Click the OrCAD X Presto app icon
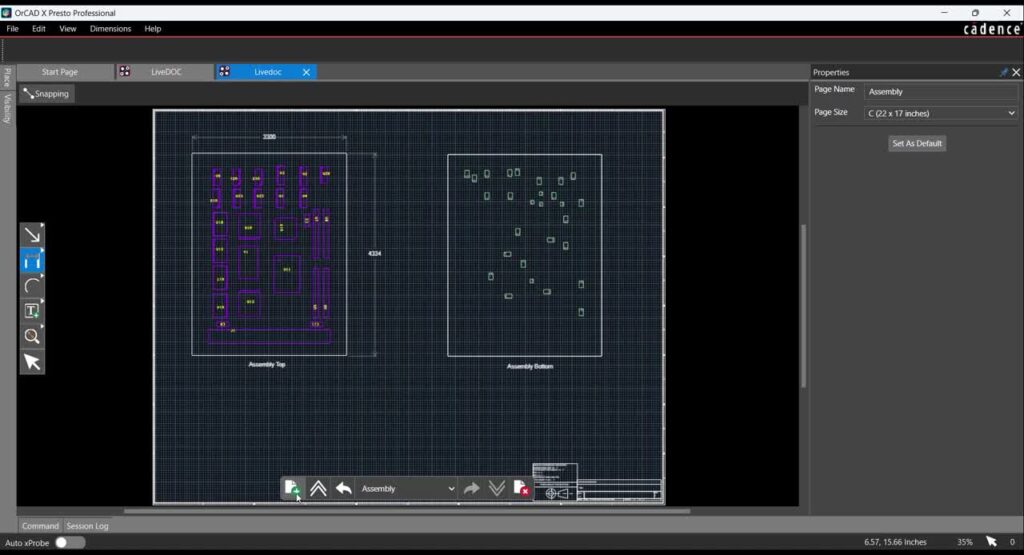This screenshot has height=555, width=1024. [x=7, y=12]
